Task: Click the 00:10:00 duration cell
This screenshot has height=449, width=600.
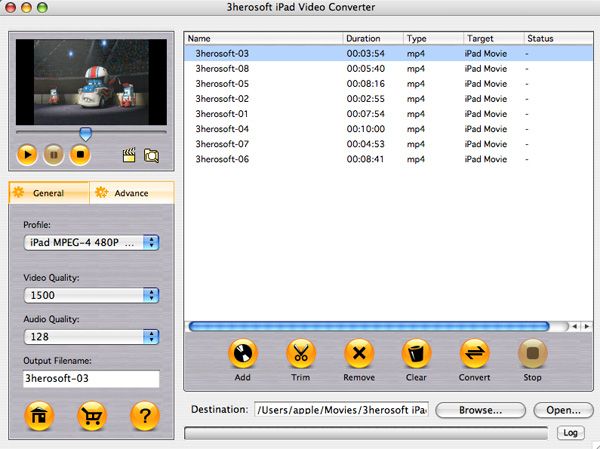Action: (x=366, y=129)
